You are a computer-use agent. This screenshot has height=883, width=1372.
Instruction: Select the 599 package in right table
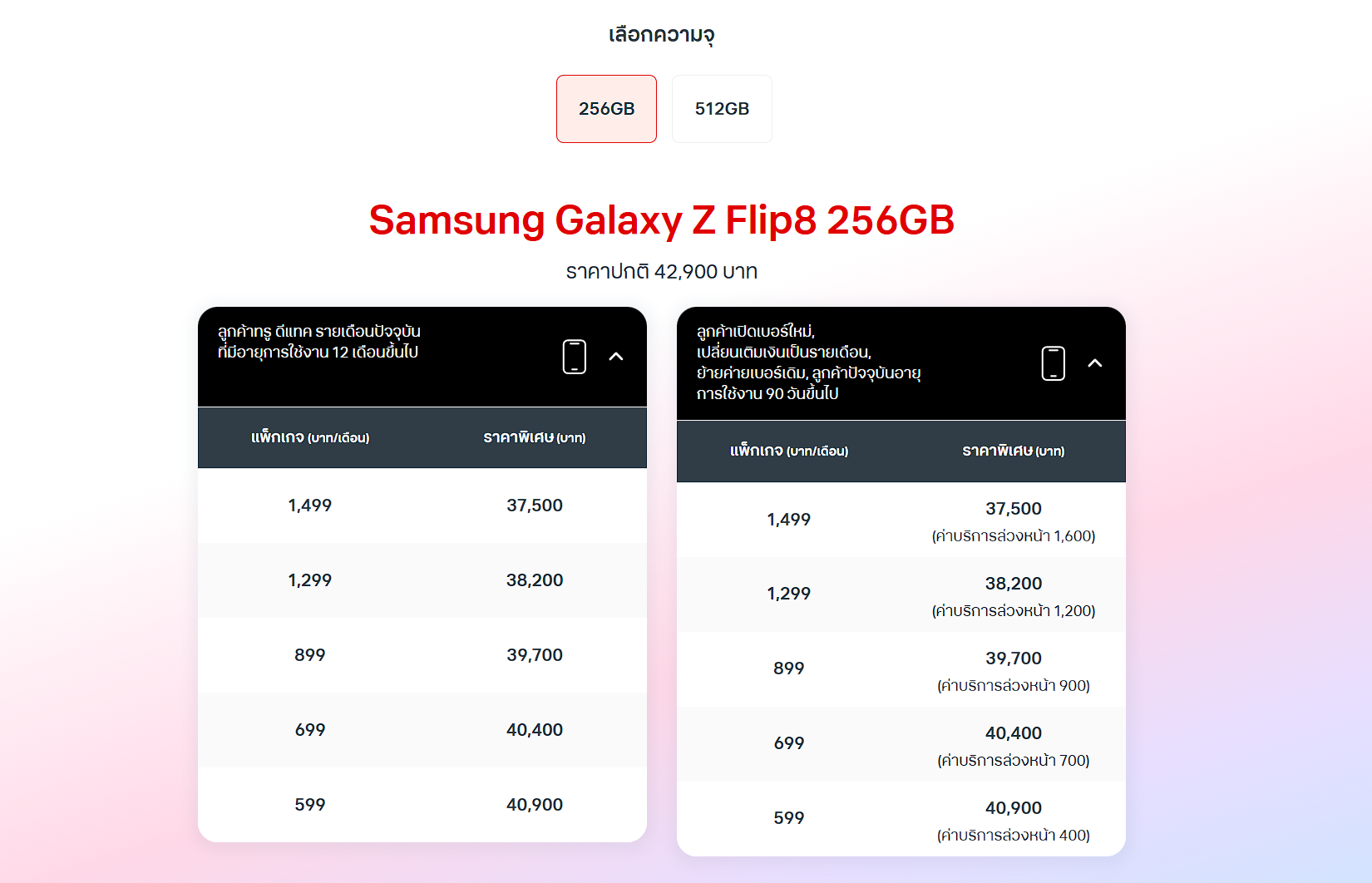click(x=789, y=818)
